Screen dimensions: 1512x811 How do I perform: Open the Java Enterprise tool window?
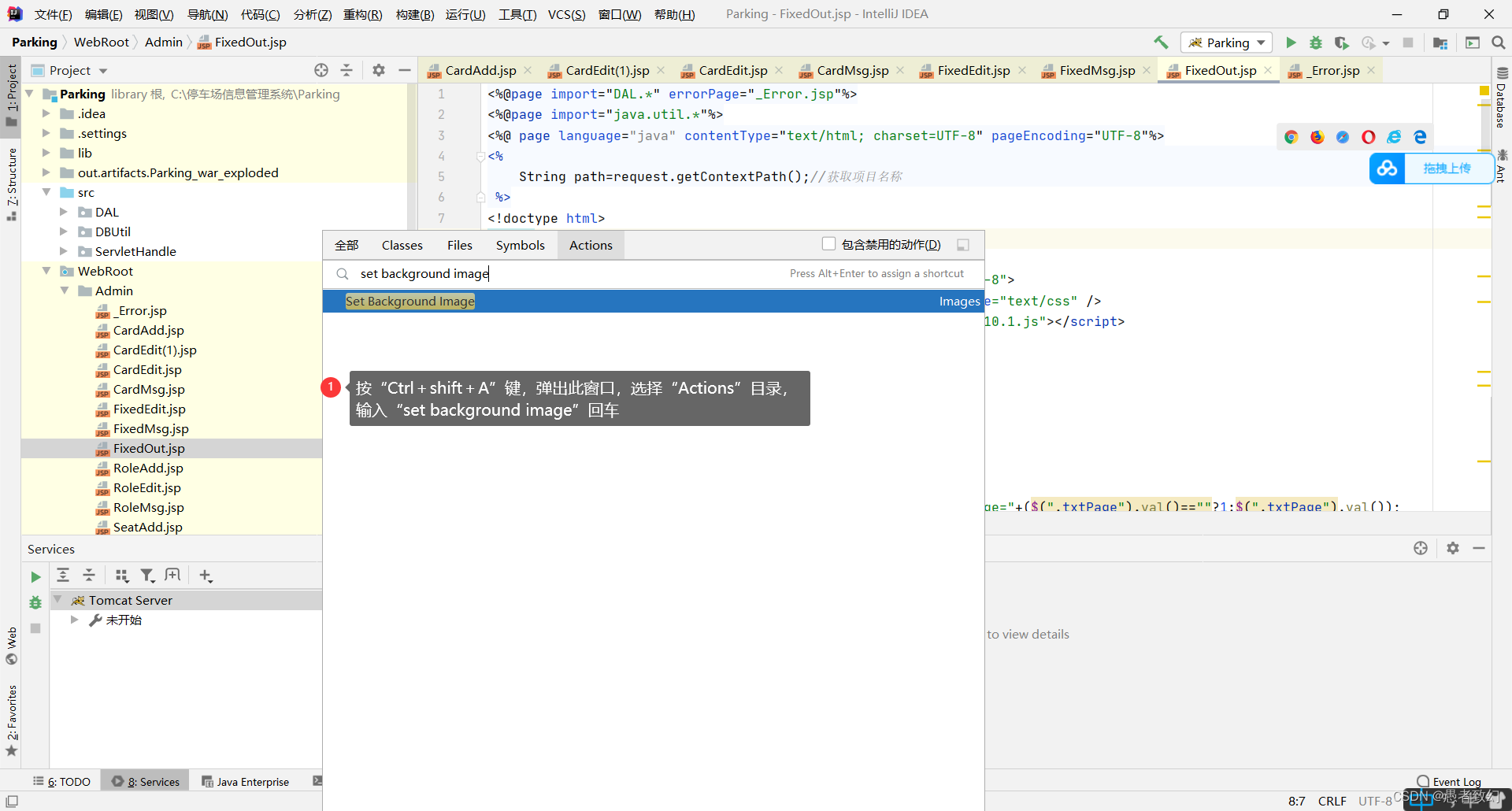[246, 781]
